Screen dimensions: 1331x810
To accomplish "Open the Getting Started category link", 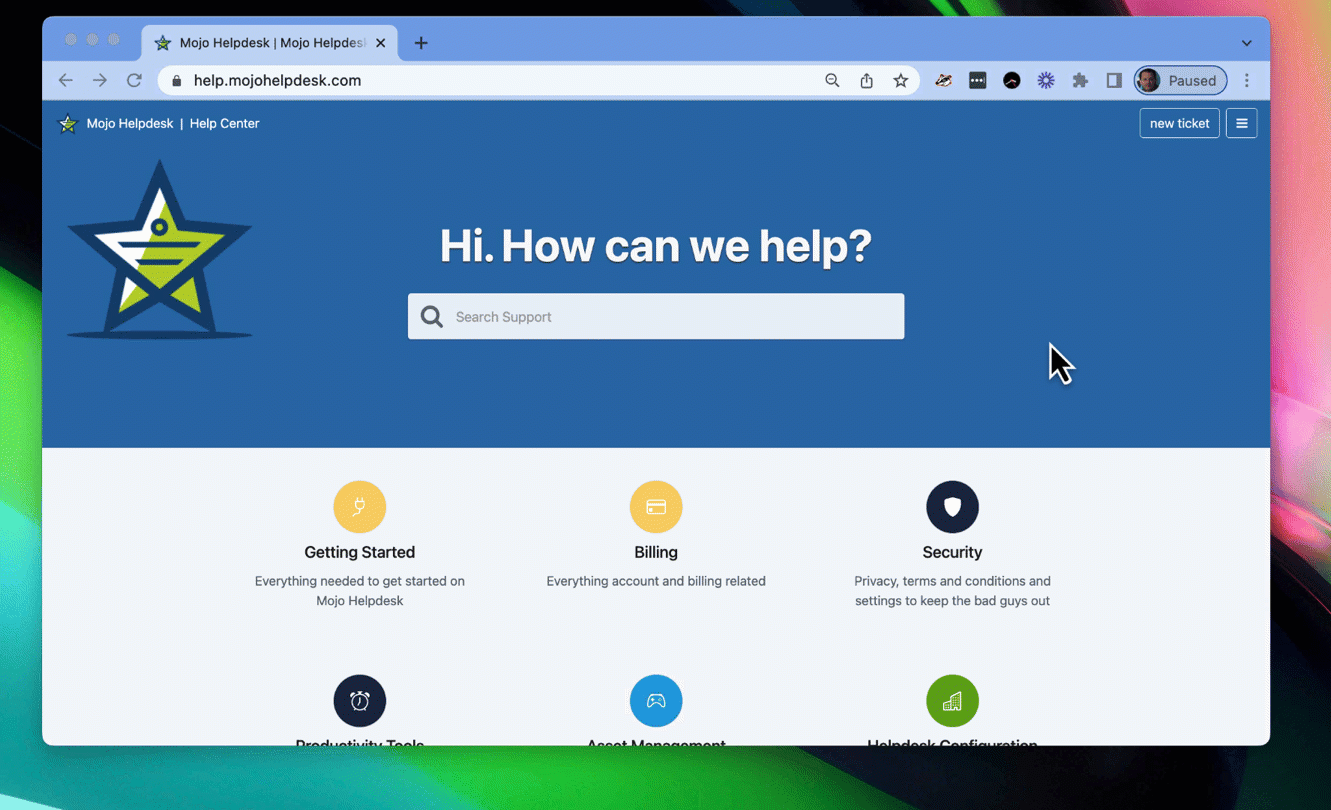I will pyautogui.click(x=360, y=552).
